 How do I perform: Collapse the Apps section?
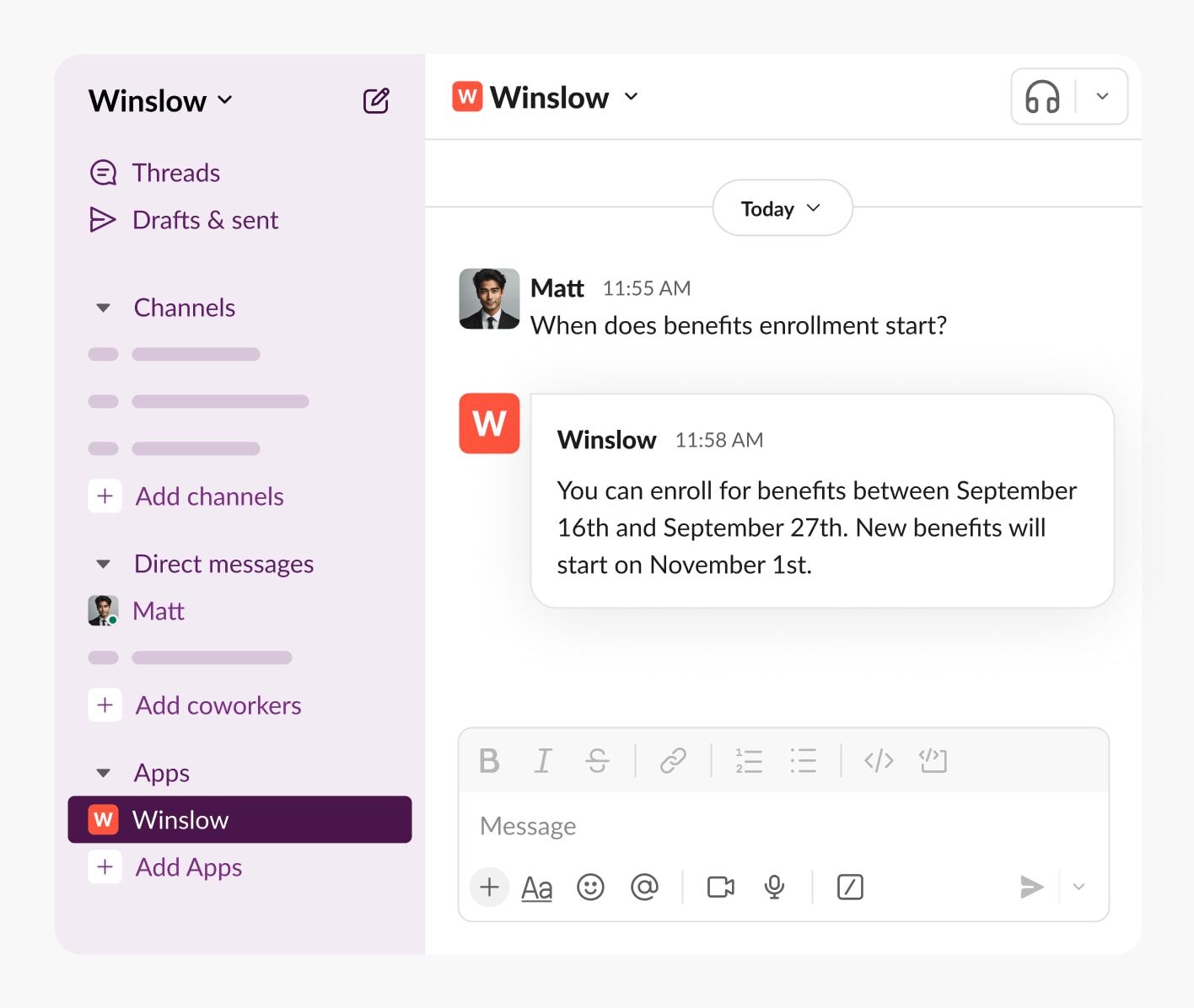[103, 773]
